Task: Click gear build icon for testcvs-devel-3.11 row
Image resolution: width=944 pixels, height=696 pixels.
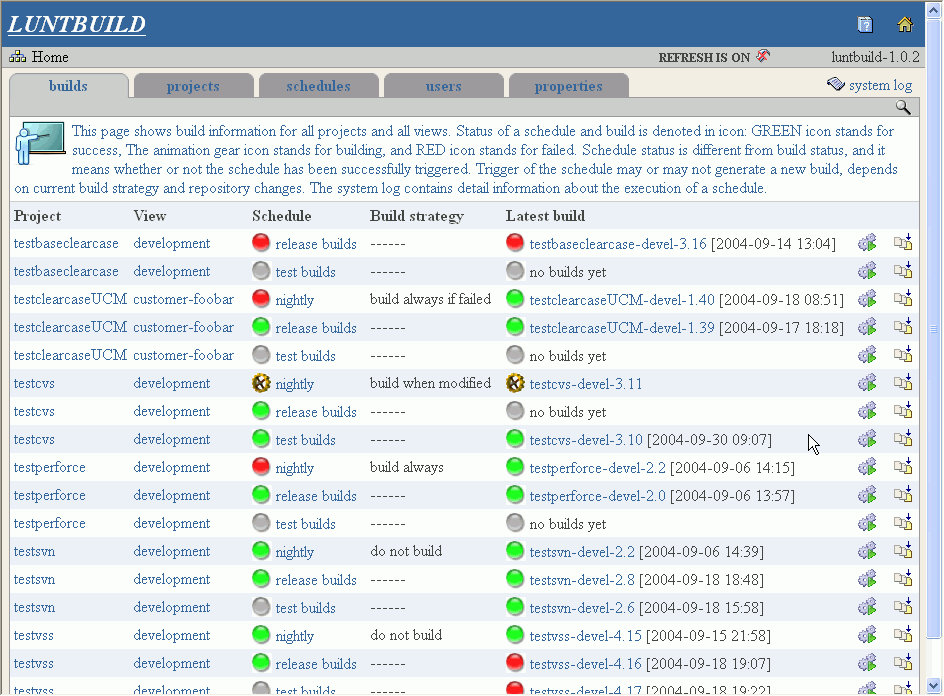Action: click(x=867, y=383)
